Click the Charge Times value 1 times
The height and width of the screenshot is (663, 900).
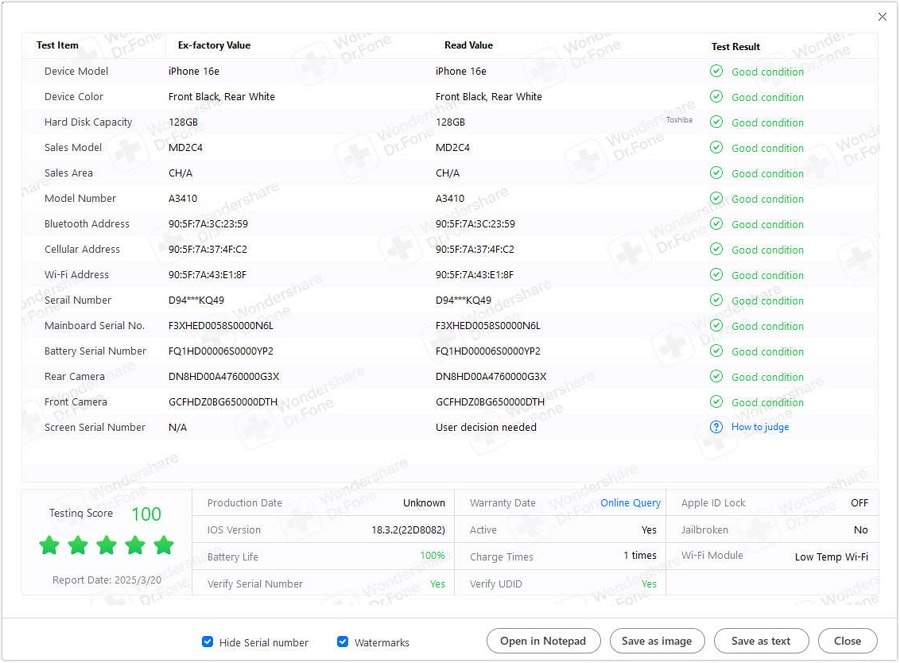click(x=640, y=556)
